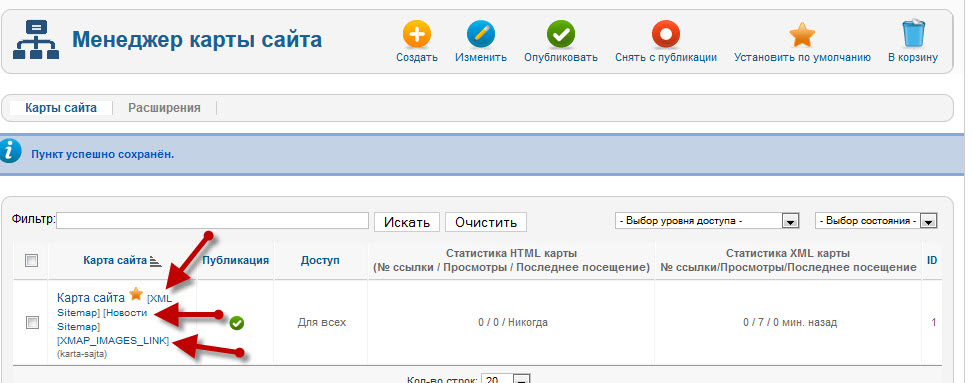This screenshot has height=383, width=973.
Task: Click the 0 / 0 / Никогда statistics cell
Action: [x=513, y=323]
